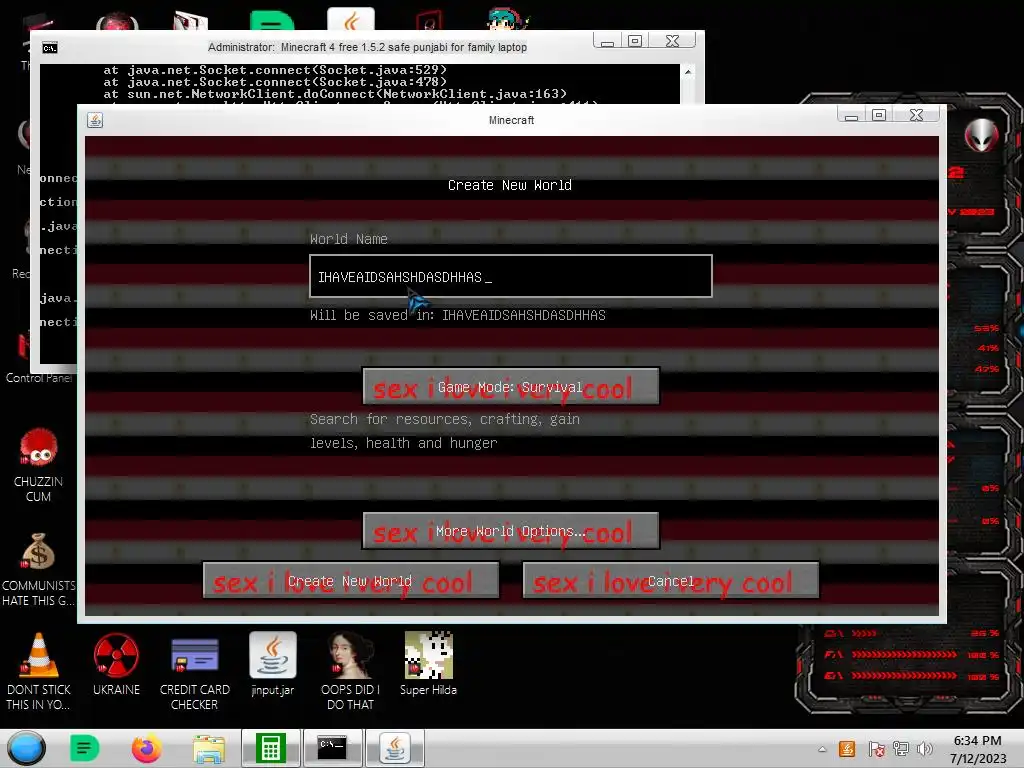Viewport: 1024px width, 768px height.
Task: Click Minecraft window Java title icon
Action: tap(95, 120)
